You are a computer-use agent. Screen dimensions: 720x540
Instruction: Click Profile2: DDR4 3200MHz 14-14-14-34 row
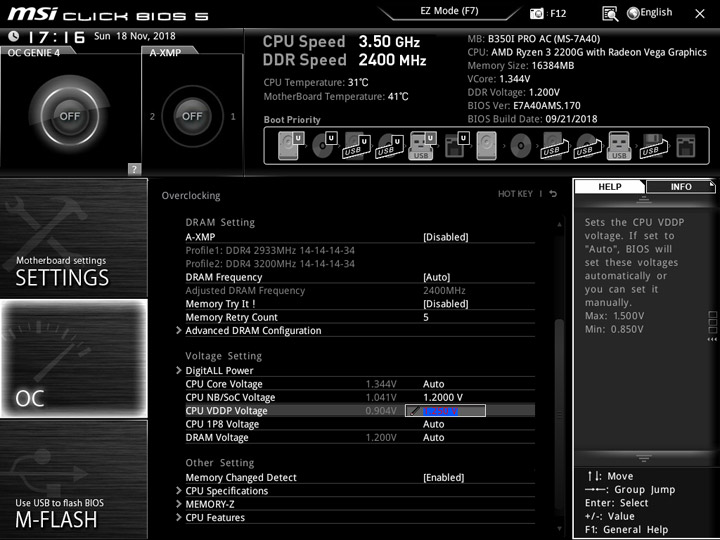coord(270,264)
